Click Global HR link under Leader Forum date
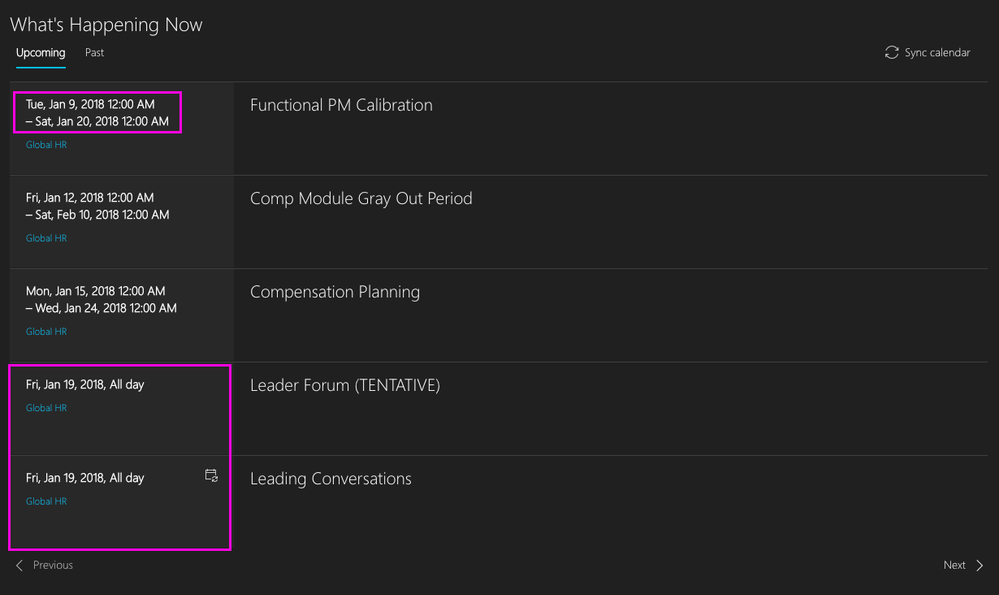999x595 pixels. (x=46, y=408)
